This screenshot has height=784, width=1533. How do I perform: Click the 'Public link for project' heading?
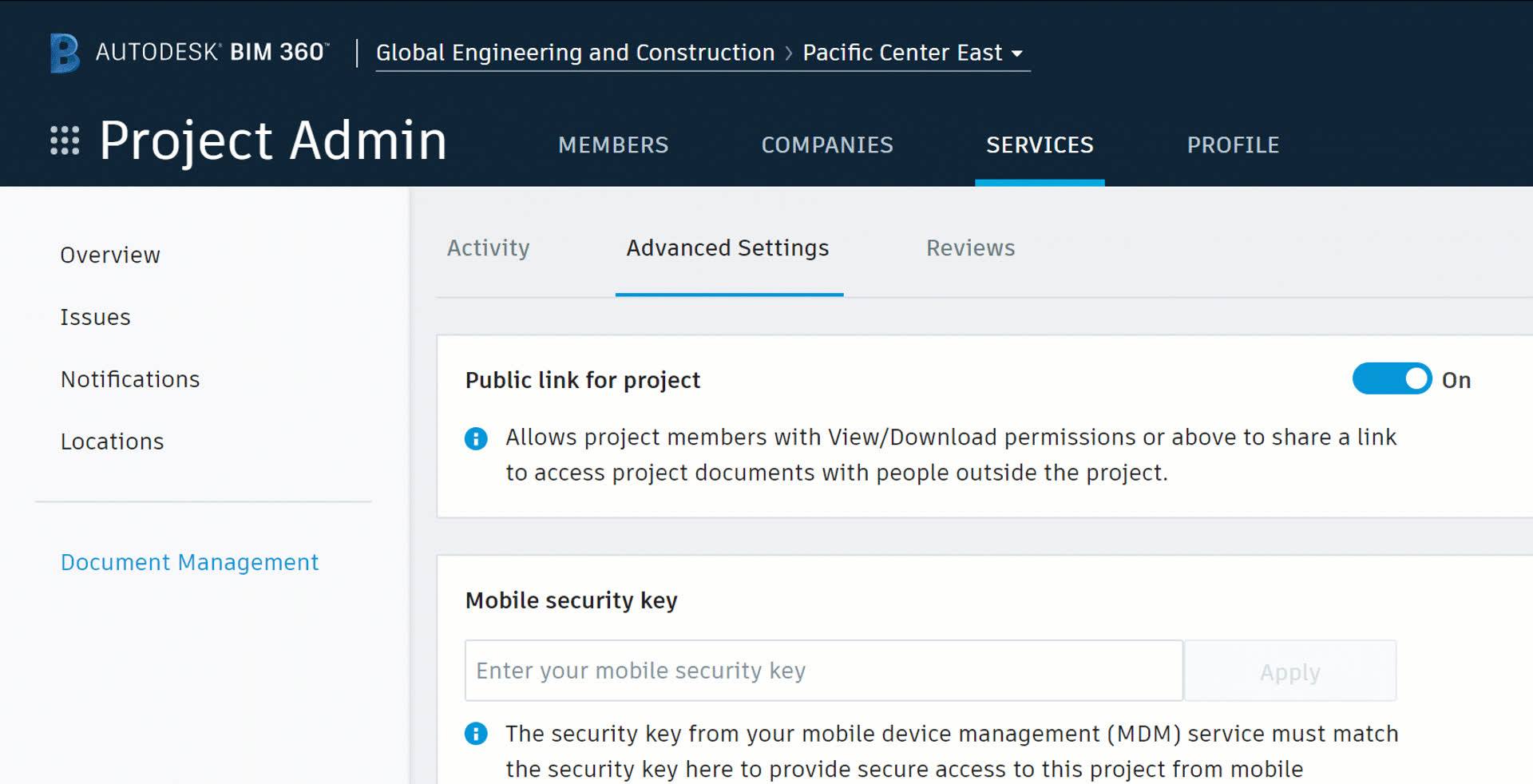pyautogui.click(x=583, y=380)
